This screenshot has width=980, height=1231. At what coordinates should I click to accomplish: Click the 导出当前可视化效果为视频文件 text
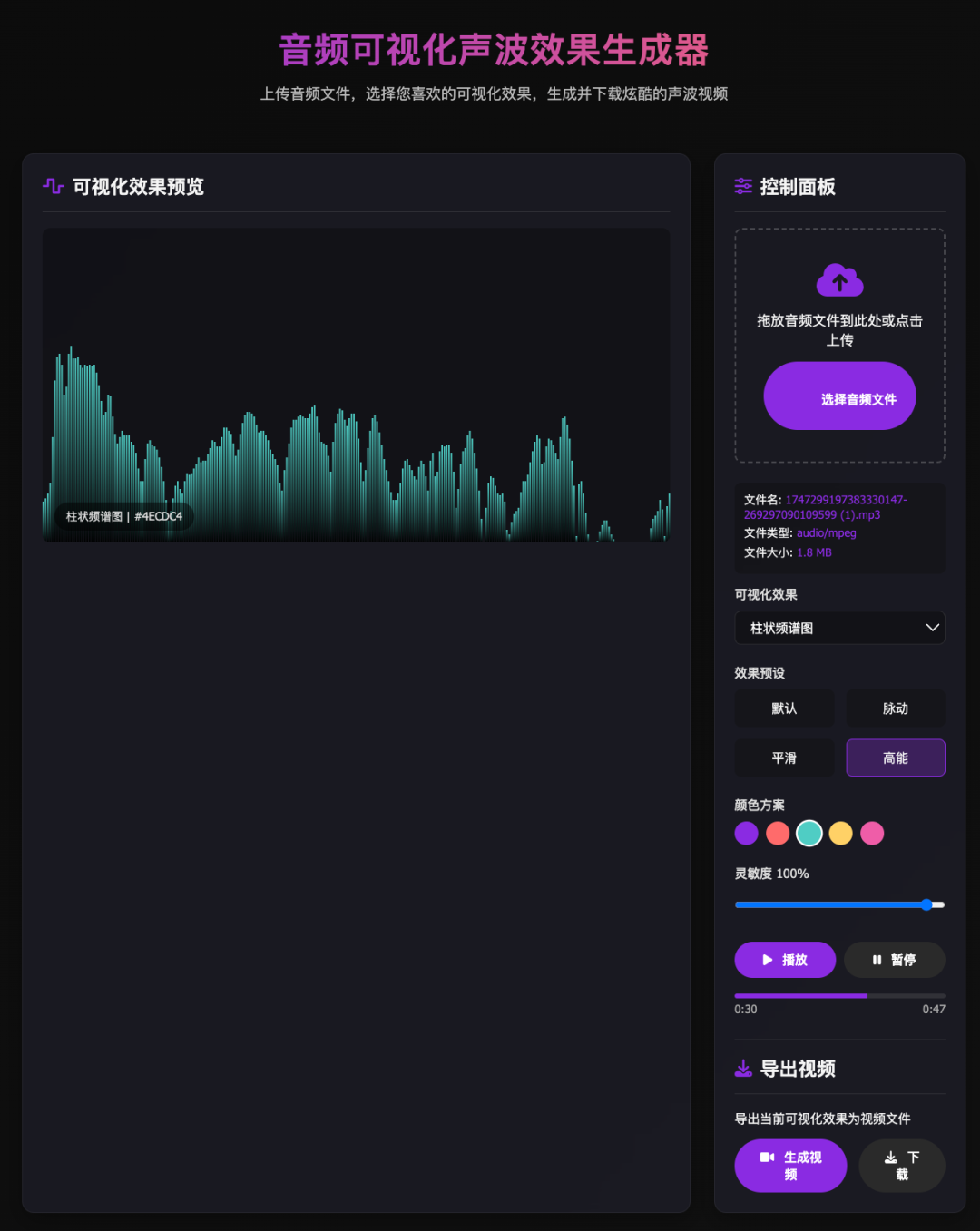click(x=822, y=1119)
